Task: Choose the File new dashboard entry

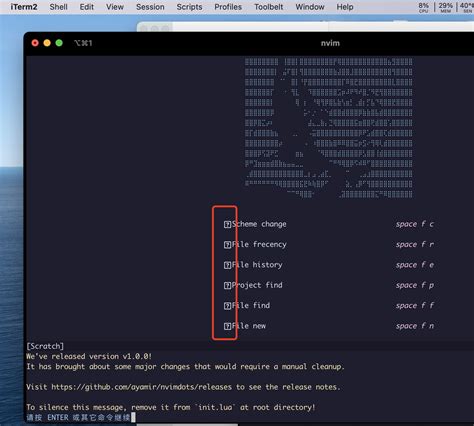Action: pos(329,326)
